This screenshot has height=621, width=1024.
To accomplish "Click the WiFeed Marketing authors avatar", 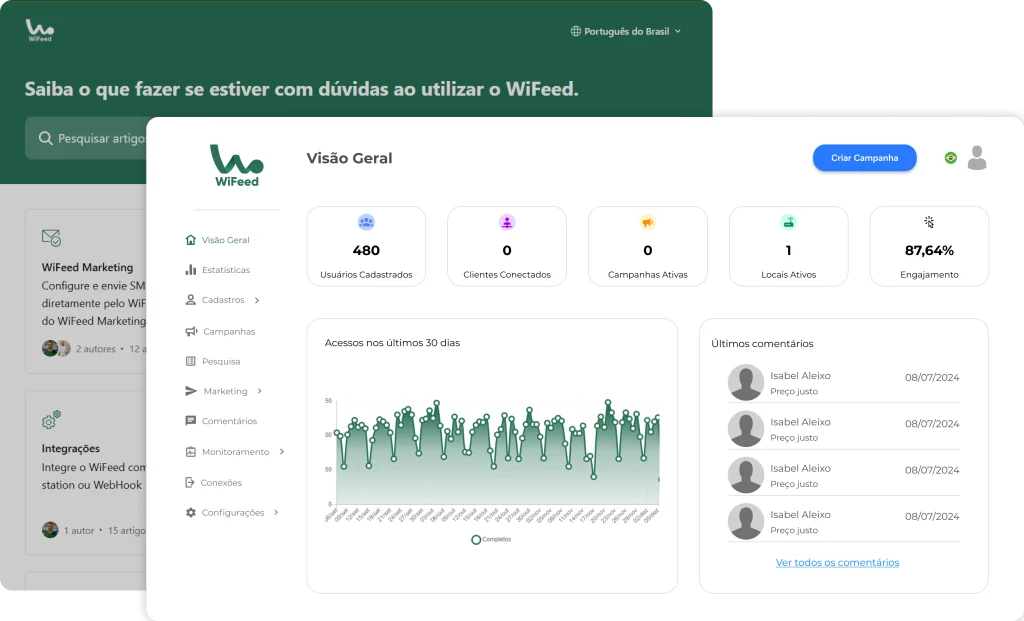I will 56,348.
